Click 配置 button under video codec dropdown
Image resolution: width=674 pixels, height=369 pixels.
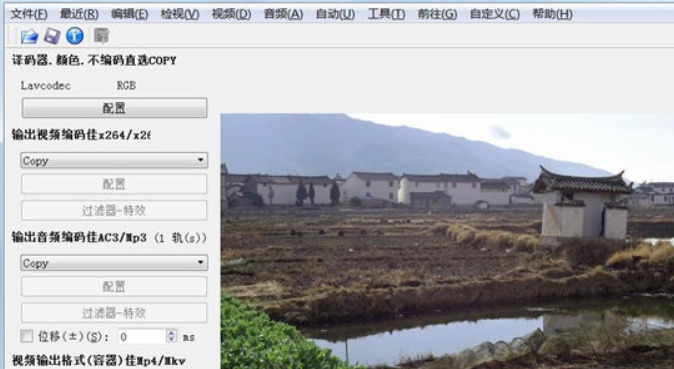pyautogui.click(x=114, y=184)
